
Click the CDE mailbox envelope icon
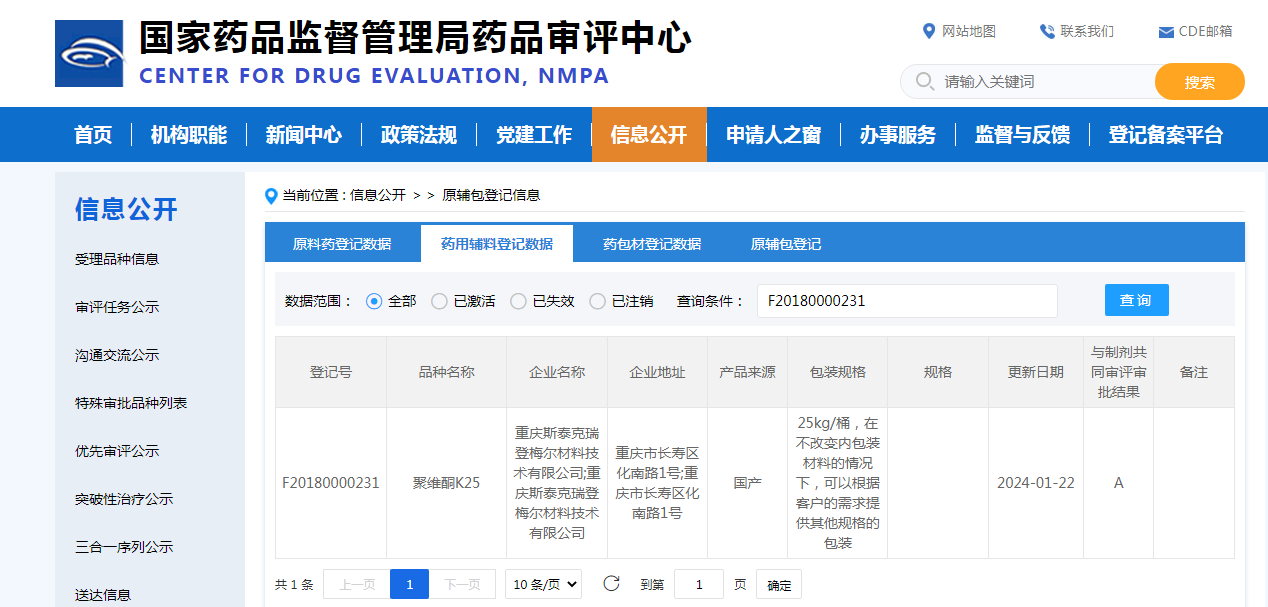click(x=1165, y=32)
